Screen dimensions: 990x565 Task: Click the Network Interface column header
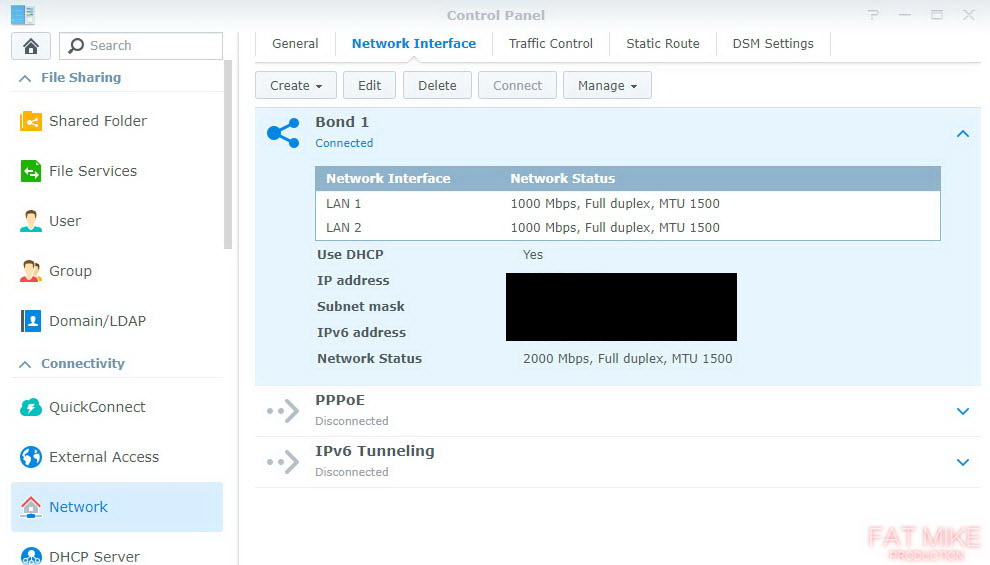388,179
